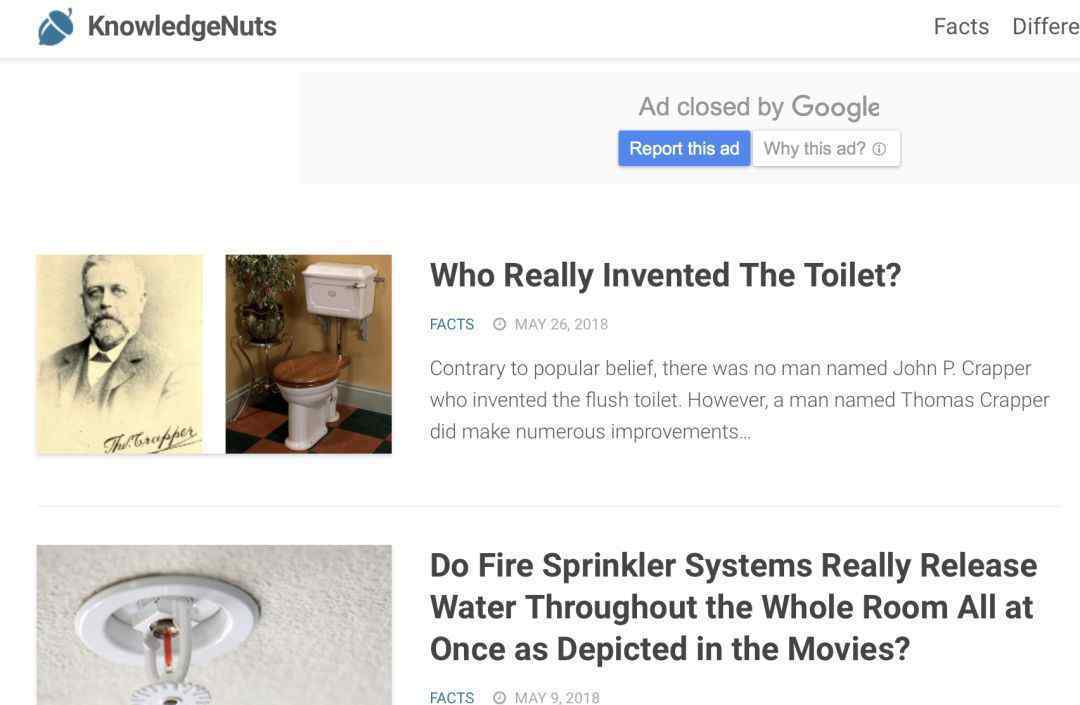Open the KnowledgeNuts home title link

pos(182,26)
